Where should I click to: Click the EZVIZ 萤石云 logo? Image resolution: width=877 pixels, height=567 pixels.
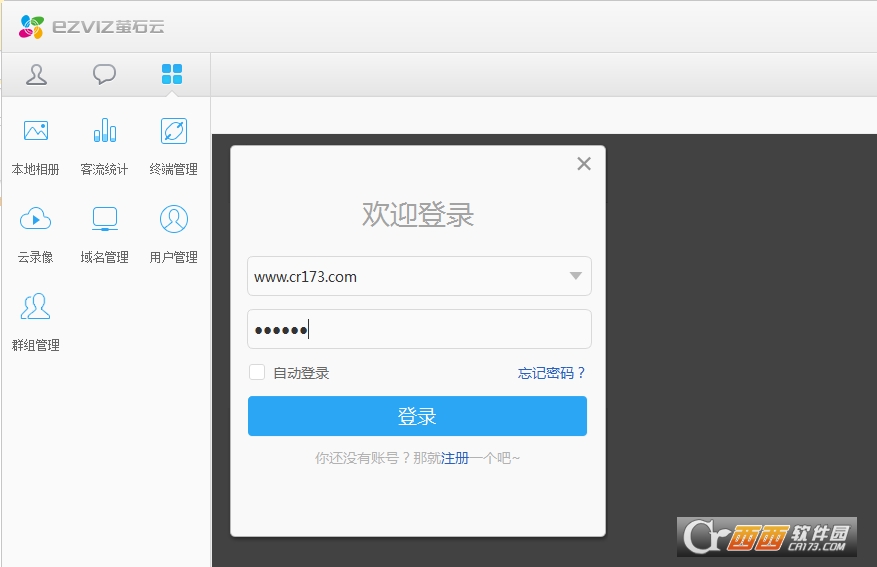[x=91, y=27]
